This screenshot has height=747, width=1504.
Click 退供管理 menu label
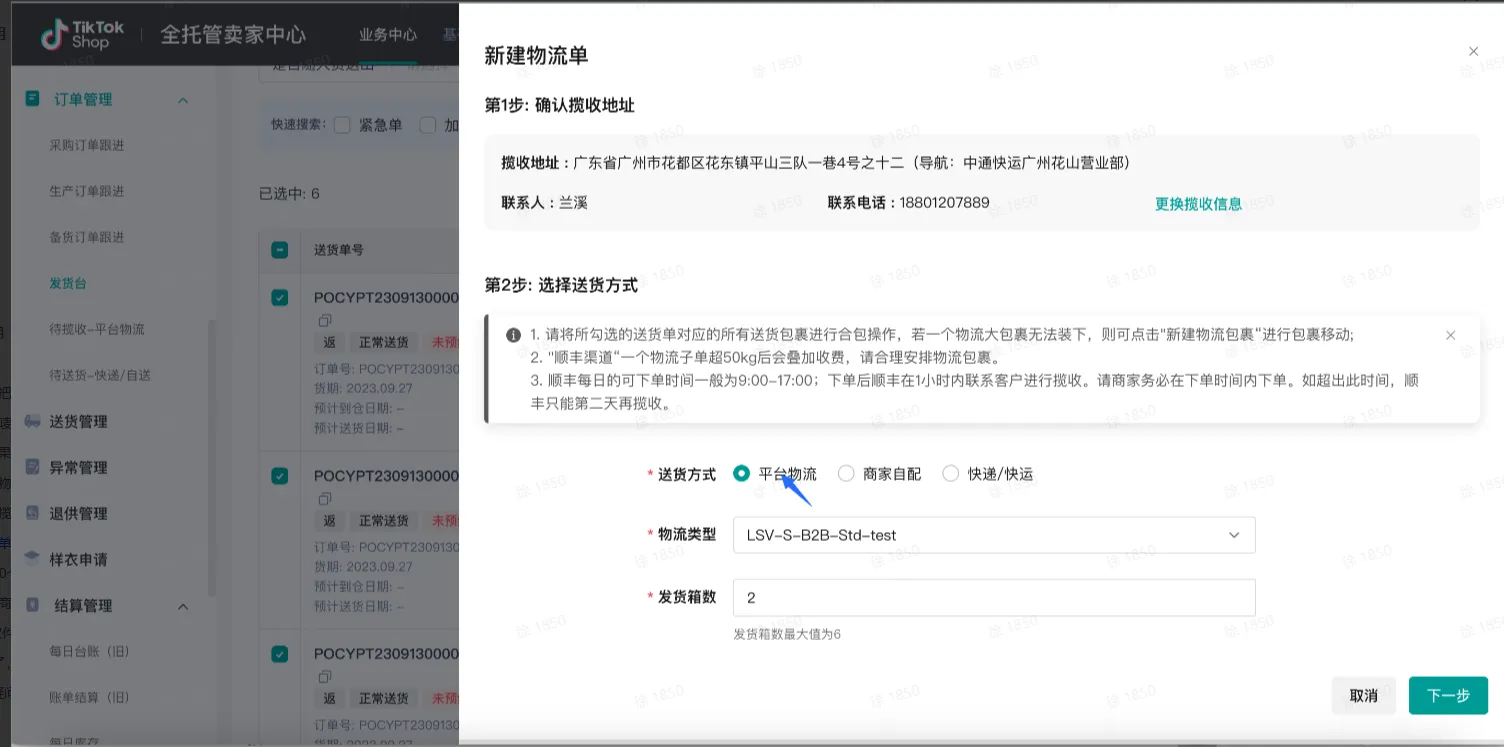(x=78, y=513)
